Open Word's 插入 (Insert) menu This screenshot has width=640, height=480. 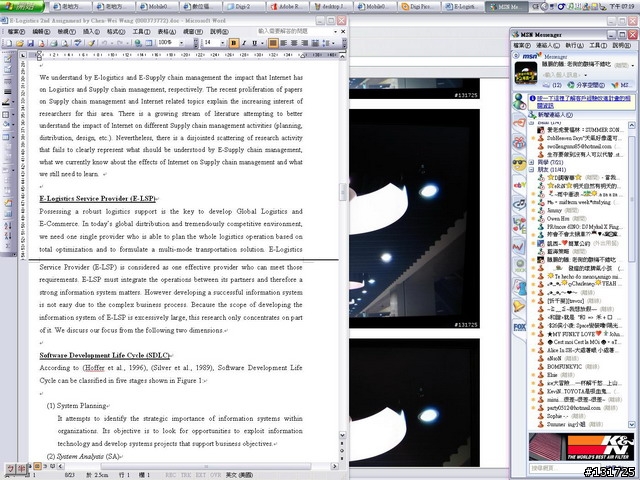pyautogui.click(x=91, y=31)
